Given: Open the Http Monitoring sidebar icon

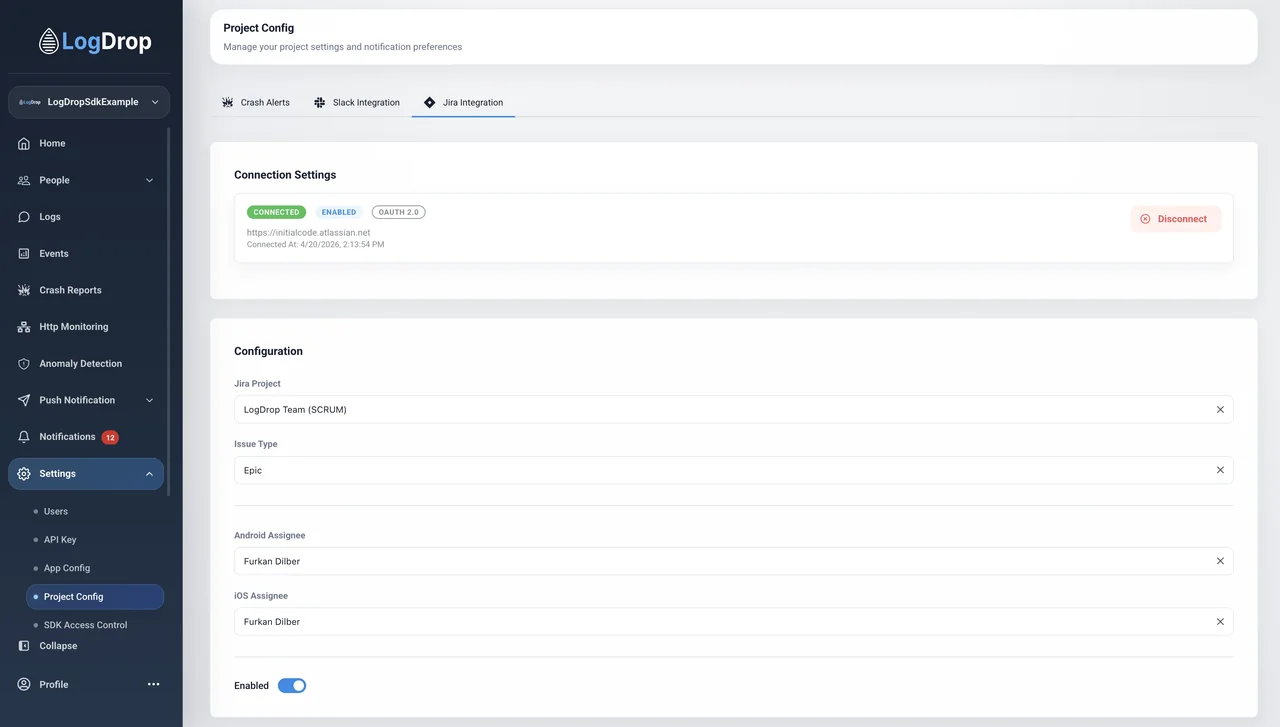Looking at the screenshot, I should 24,327.
